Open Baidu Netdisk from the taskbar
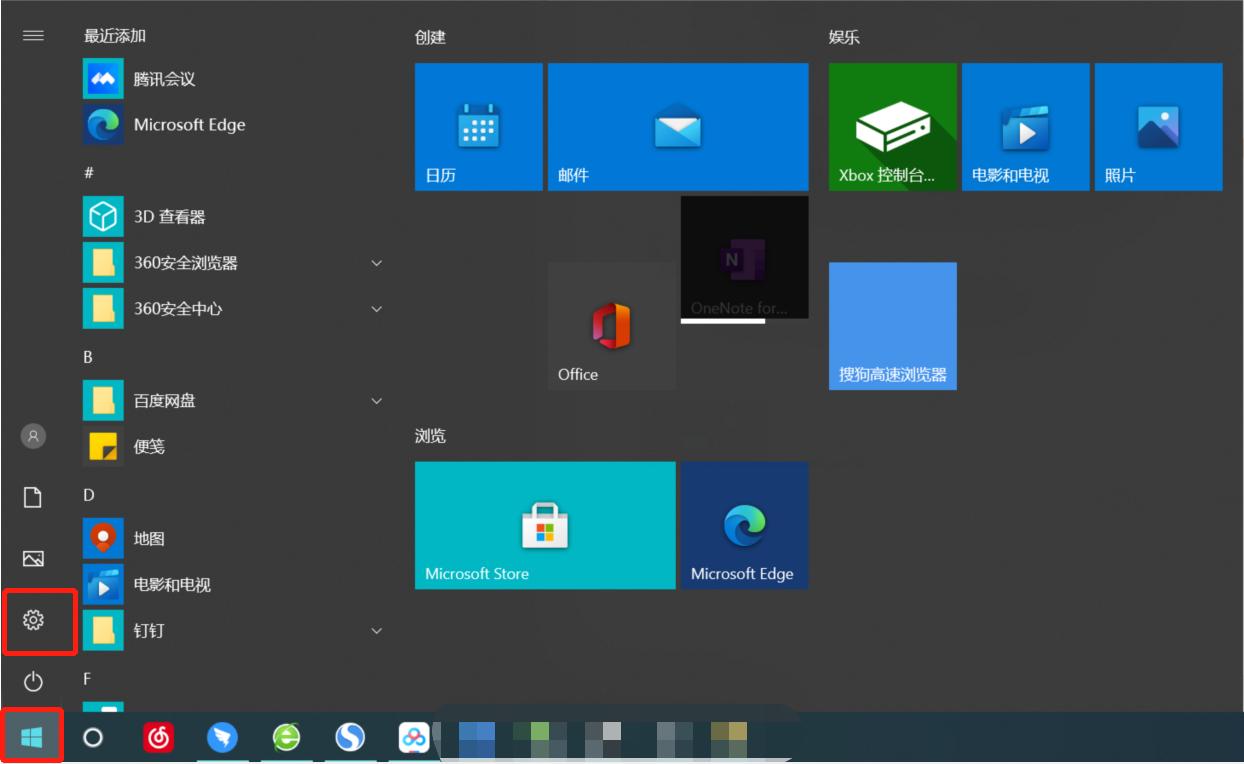Viewport: 1244px width, 764px height. (x=414, y=738)
